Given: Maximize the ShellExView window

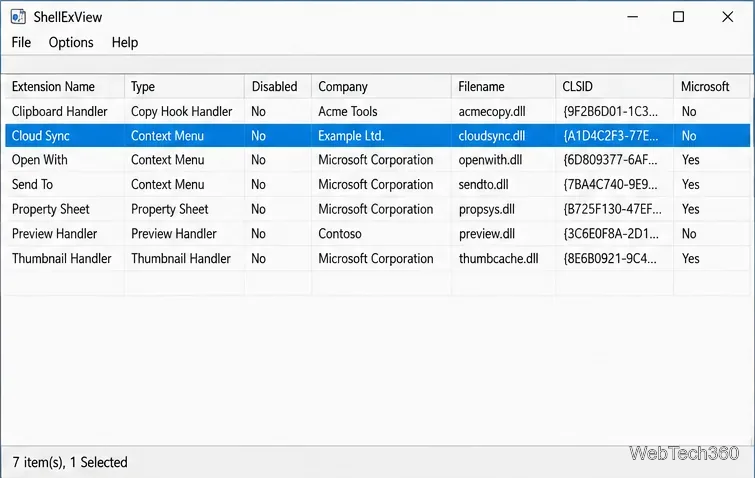Looking at the screenshot, I should 678,17.
